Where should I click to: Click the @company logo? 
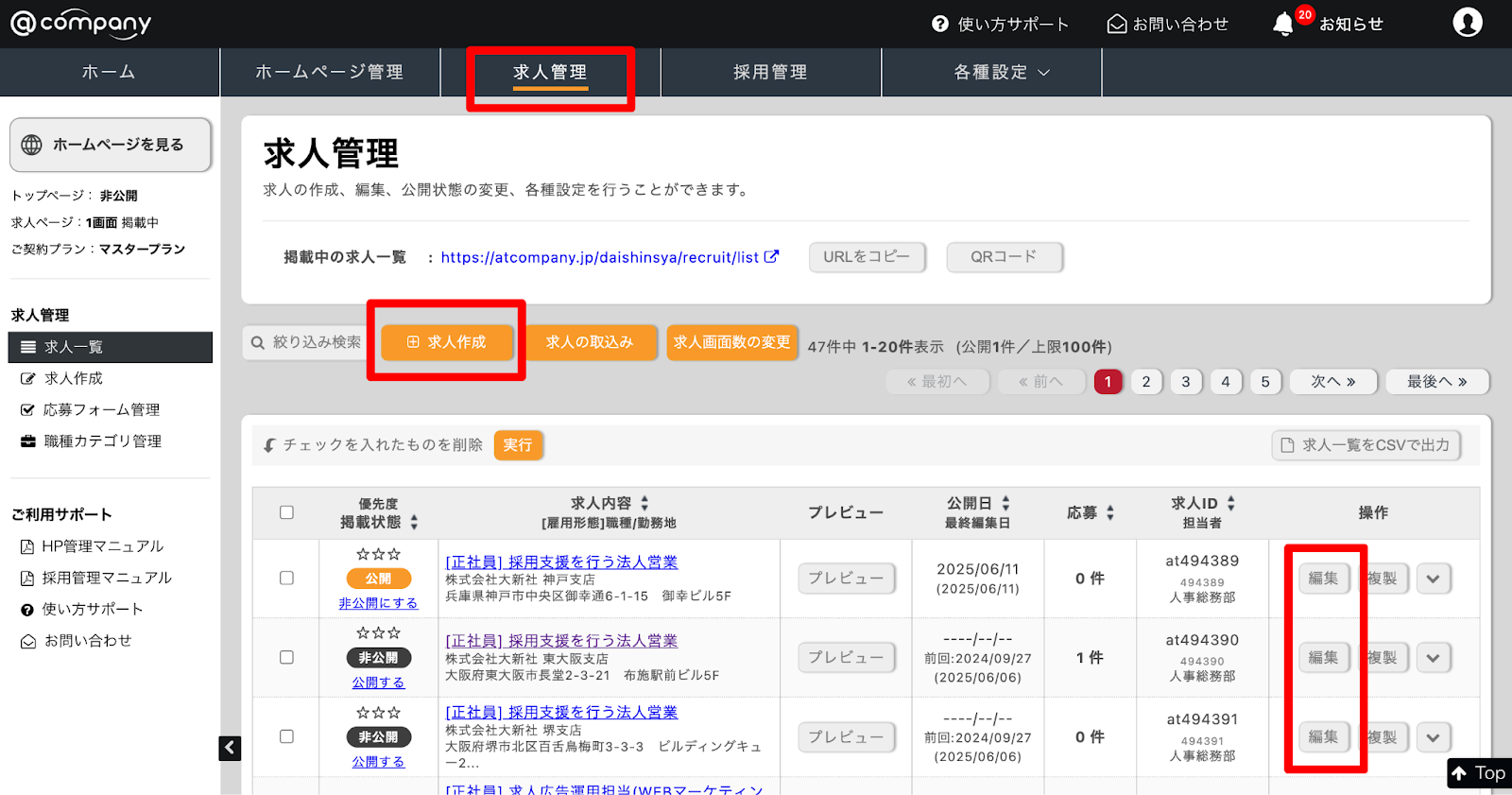pos(80,24)
